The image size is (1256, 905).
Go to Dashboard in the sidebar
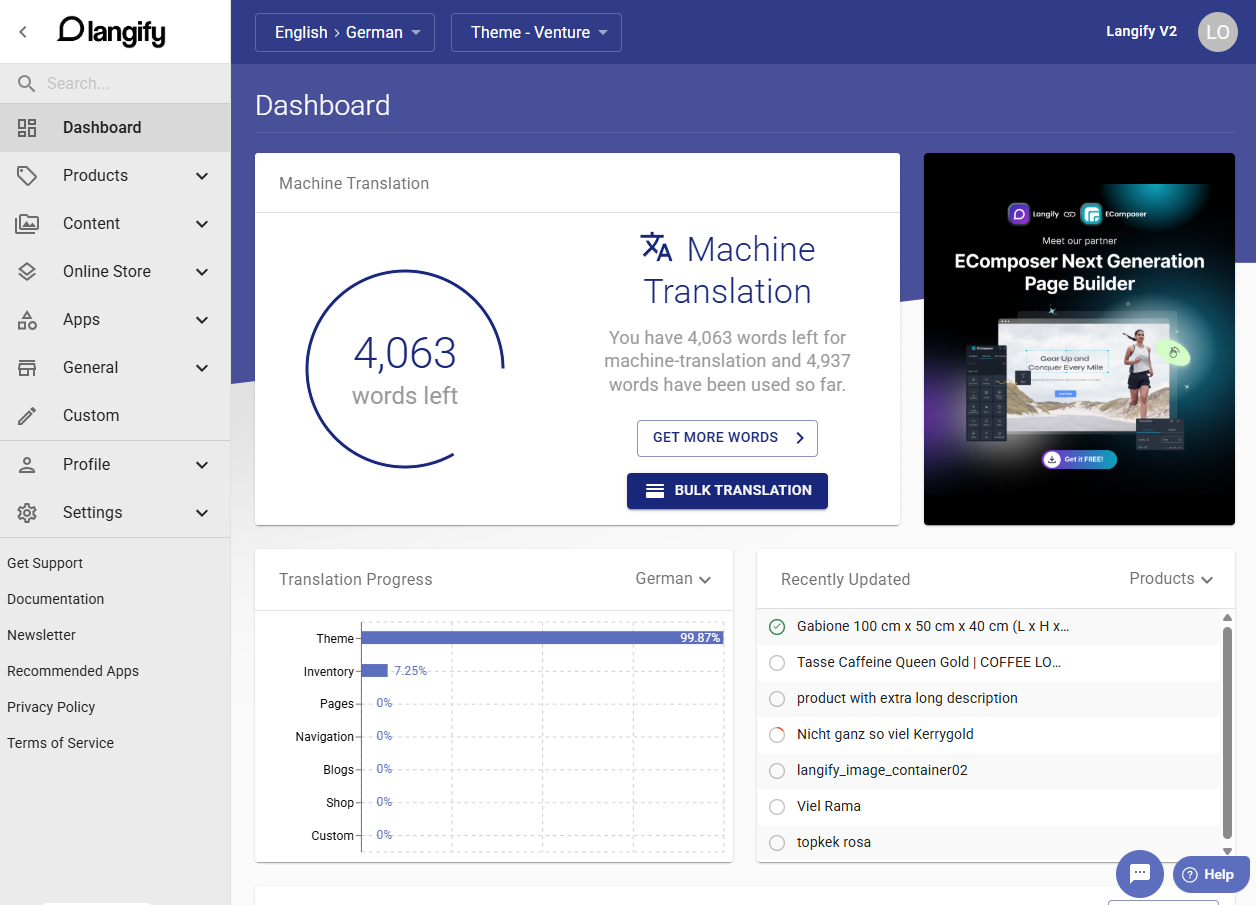click(x=115, y=128)
